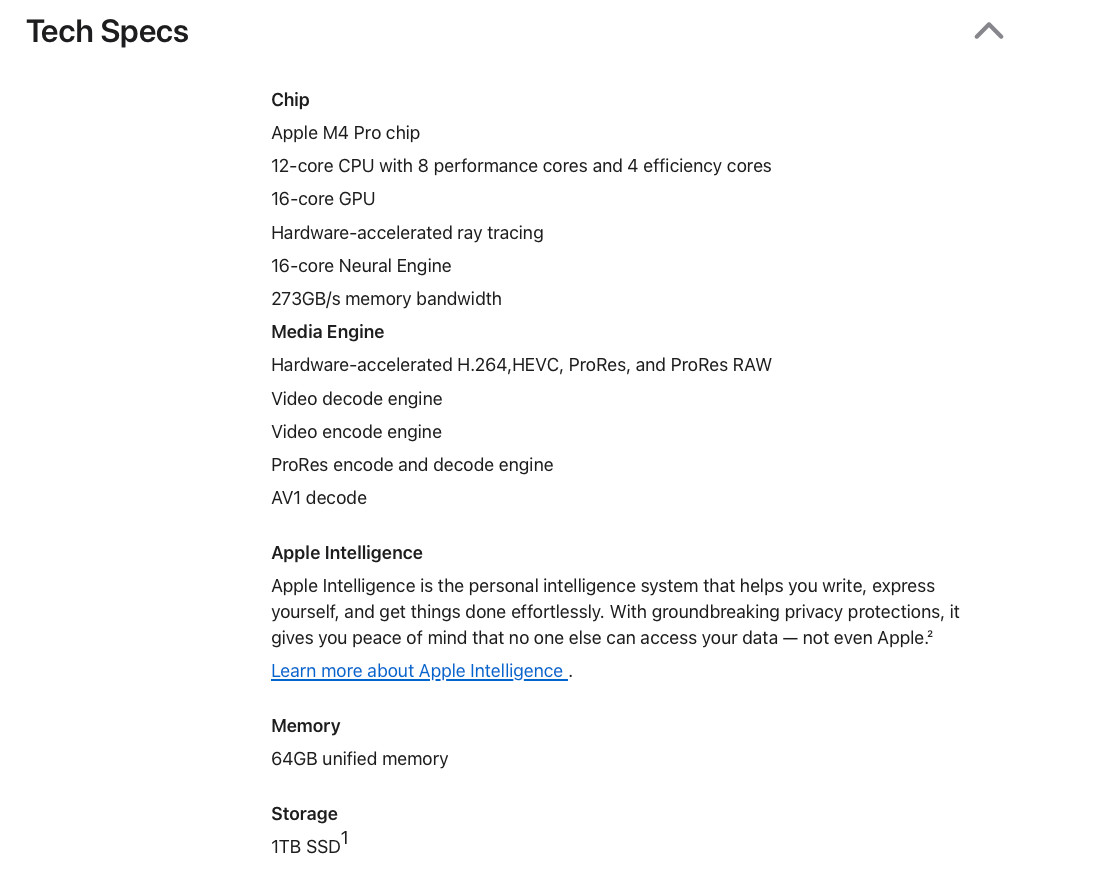Click '64GB unified memory' text
This screenshot has height=882, width=1110.
pyautogui.click(x=360, y=759)
